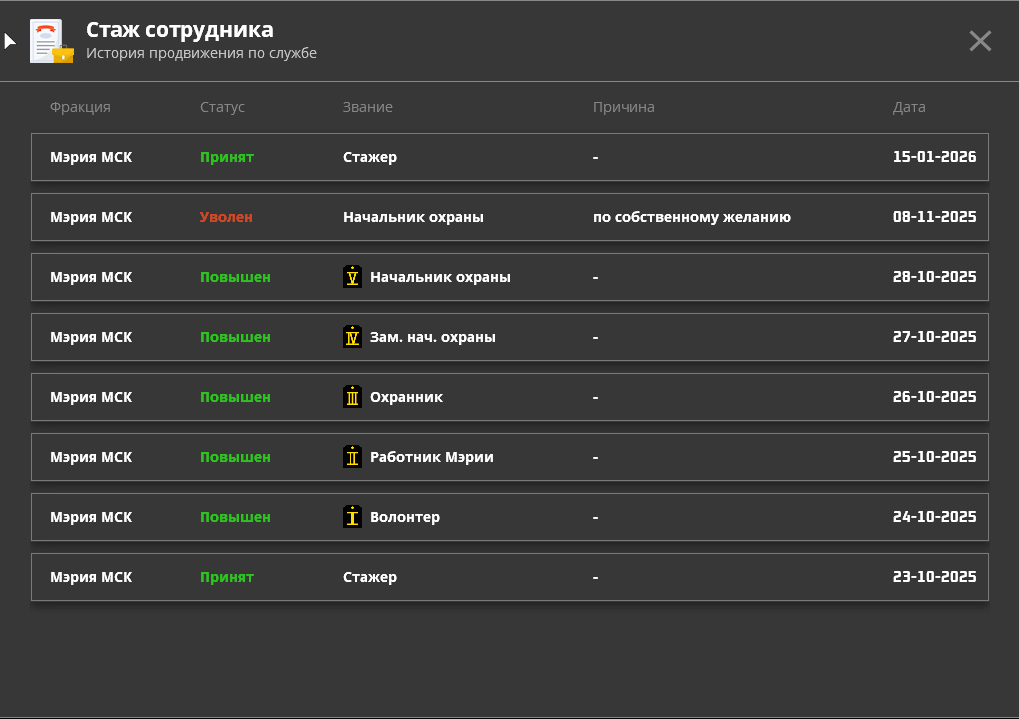The image size is (1019, 719).
Task: Click the Повышен status in Охранник row
Action: tap(235, 397)
